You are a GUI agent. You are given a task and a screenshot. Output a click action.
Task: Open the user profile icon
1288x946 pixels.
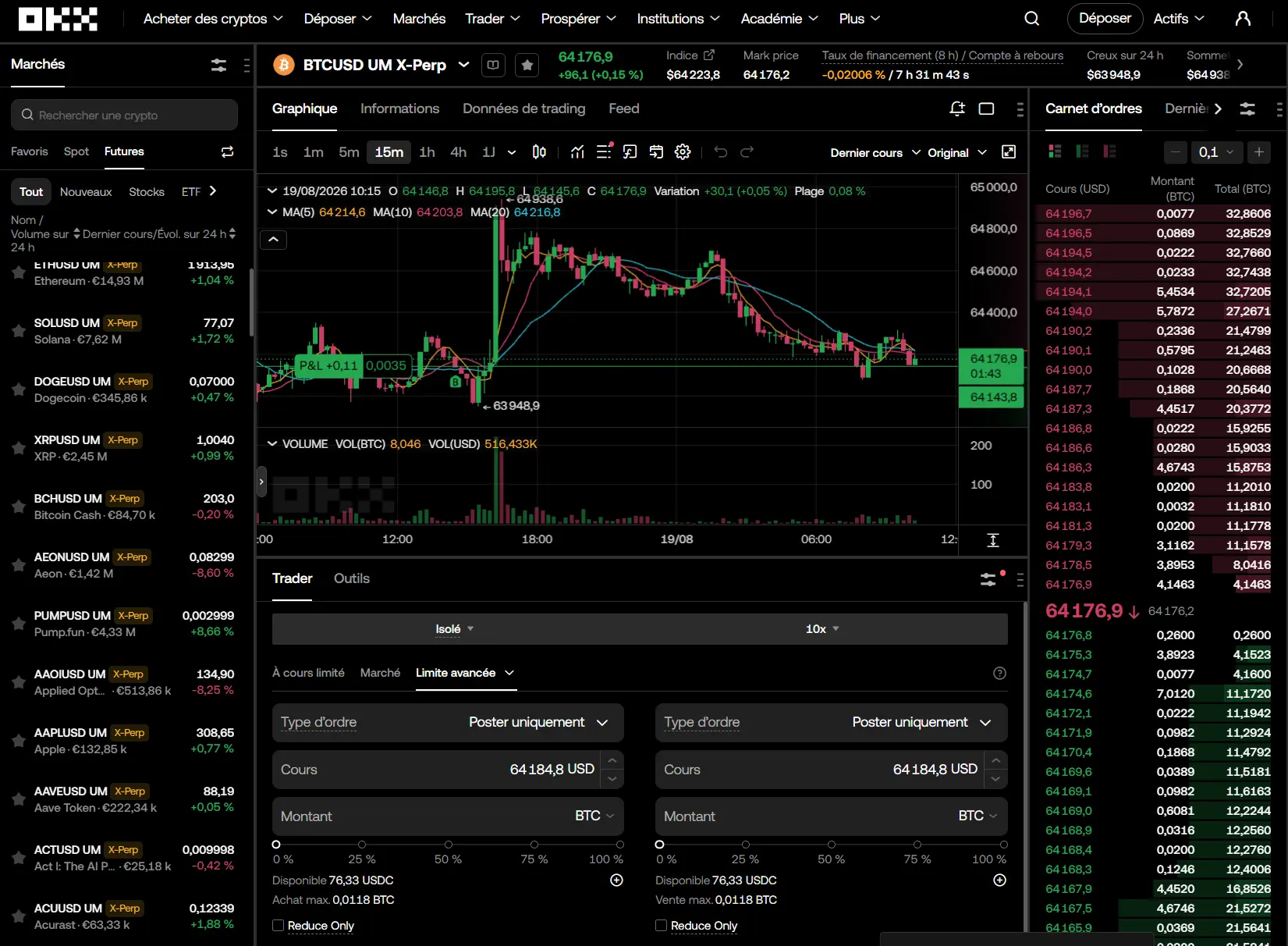1243,19
